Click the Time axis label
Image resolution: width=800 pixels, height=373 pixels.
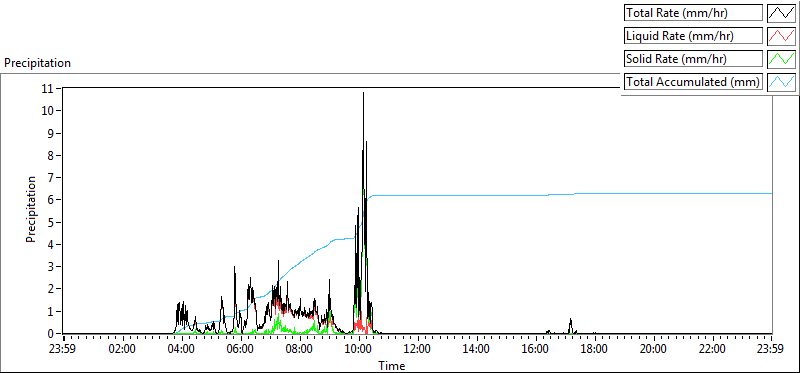(x=392, y=365)
